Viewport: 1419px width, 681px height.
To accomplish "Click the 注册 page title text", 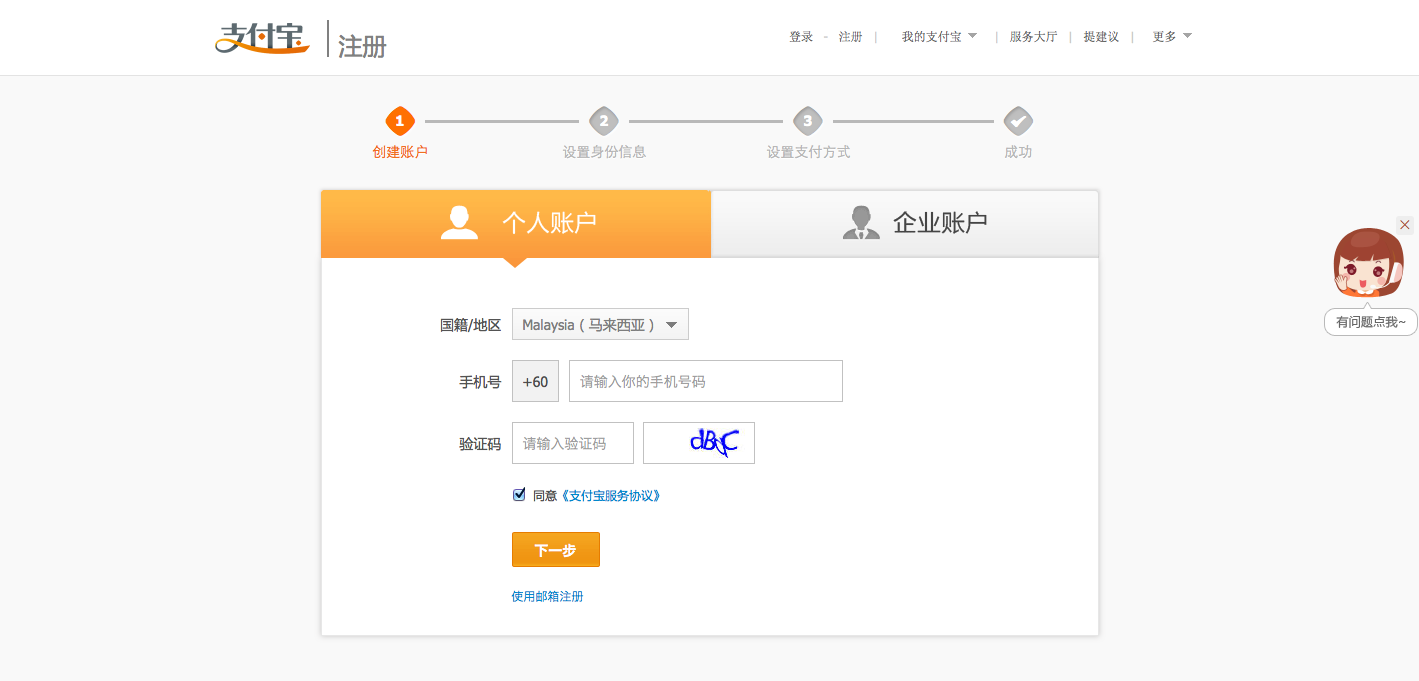I will click(362, 47).
